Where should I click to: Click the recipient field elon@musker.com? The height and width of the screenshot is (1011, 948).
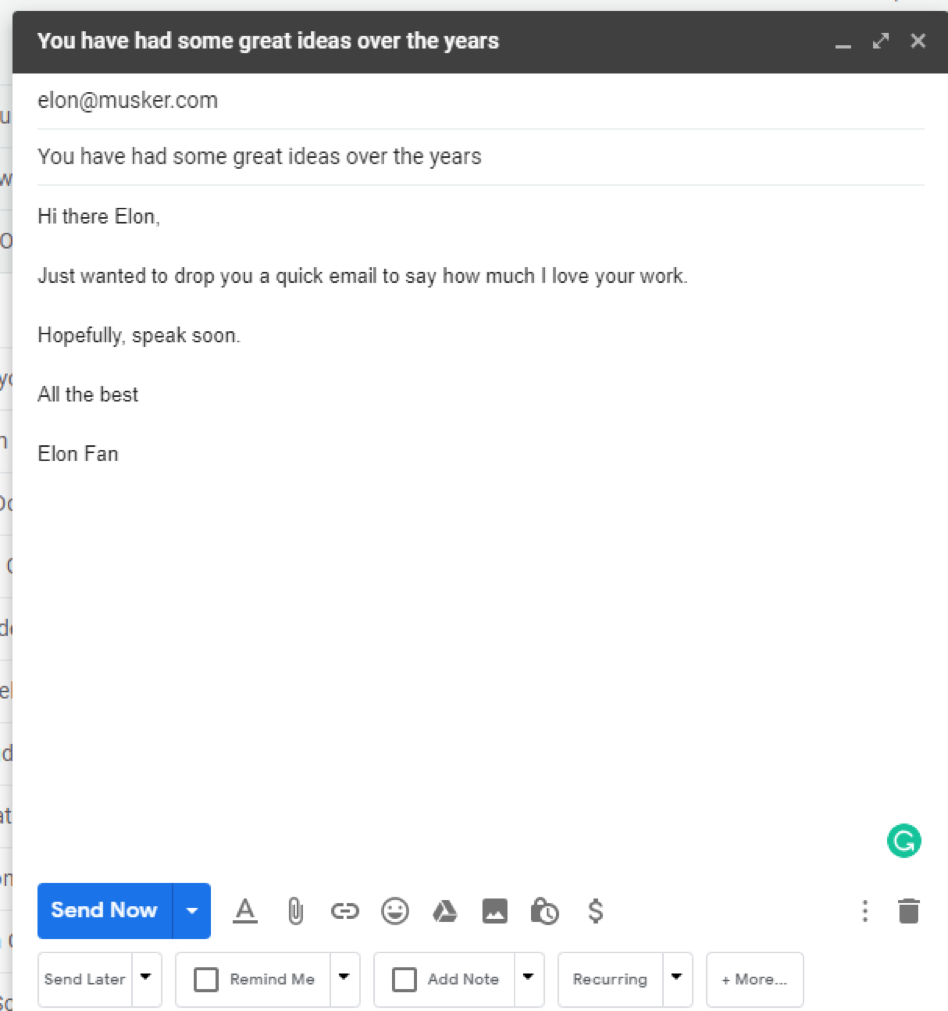(128, 101)
